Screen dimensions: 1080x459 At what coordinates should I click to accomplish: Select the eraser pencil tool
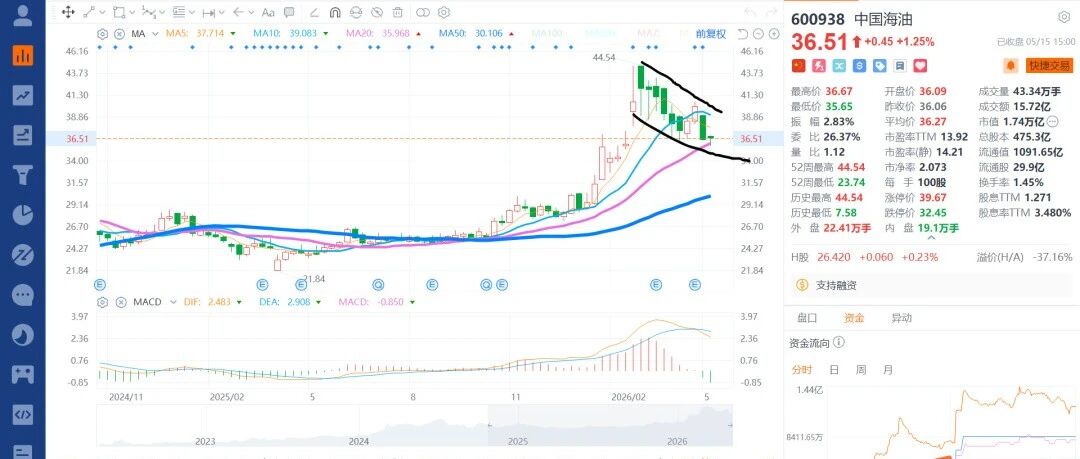[314, 12]
